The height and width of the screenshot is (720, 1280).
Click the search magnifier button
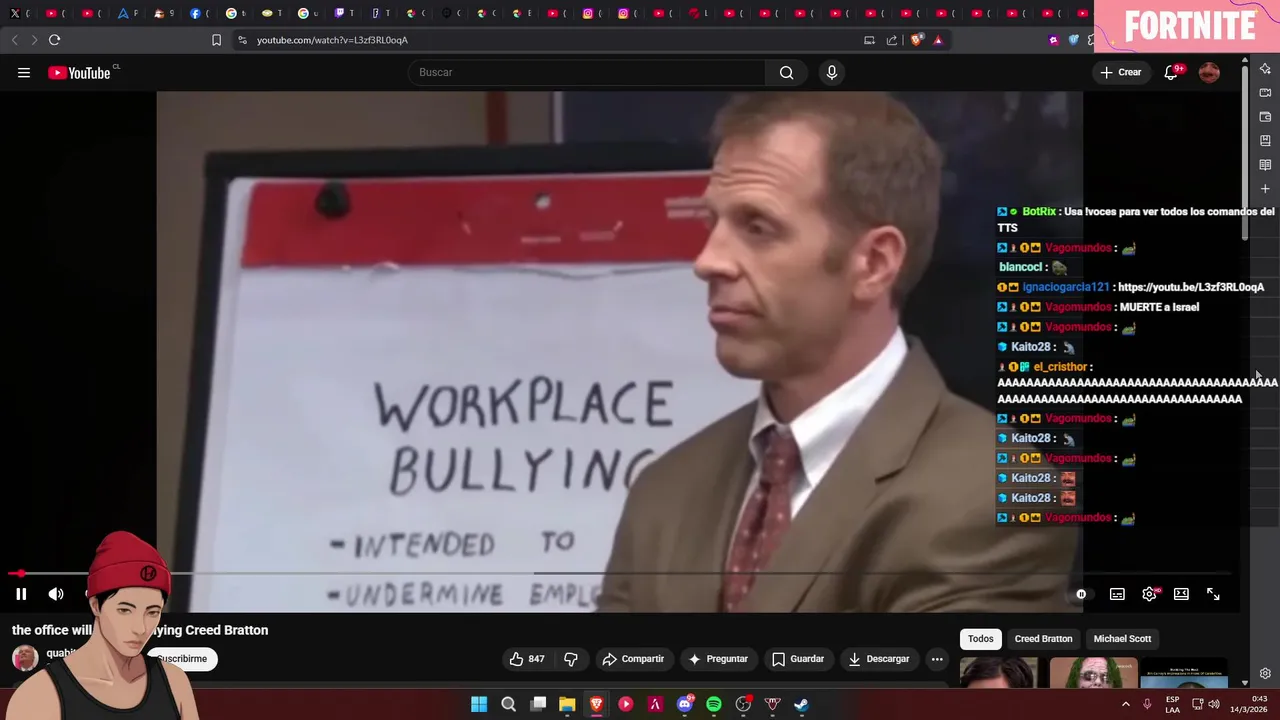786,72
